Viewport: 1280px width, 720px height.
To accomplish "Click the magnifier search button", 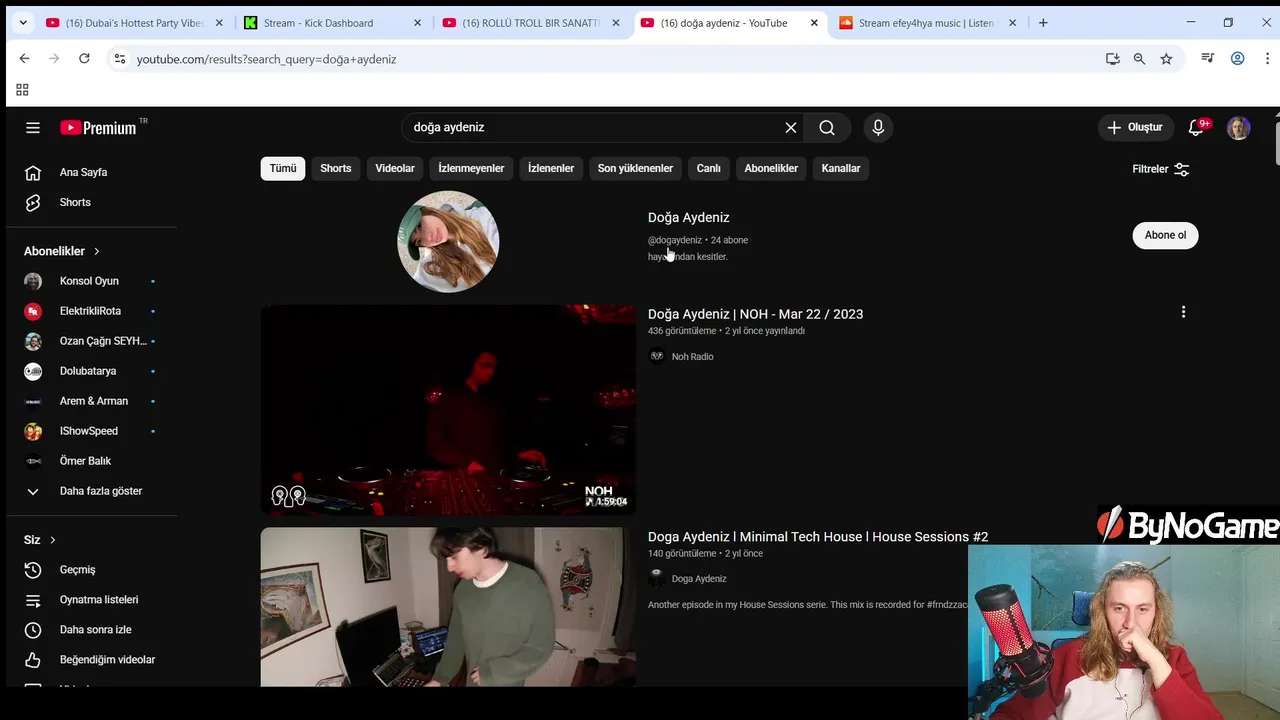I will point(827,127).
